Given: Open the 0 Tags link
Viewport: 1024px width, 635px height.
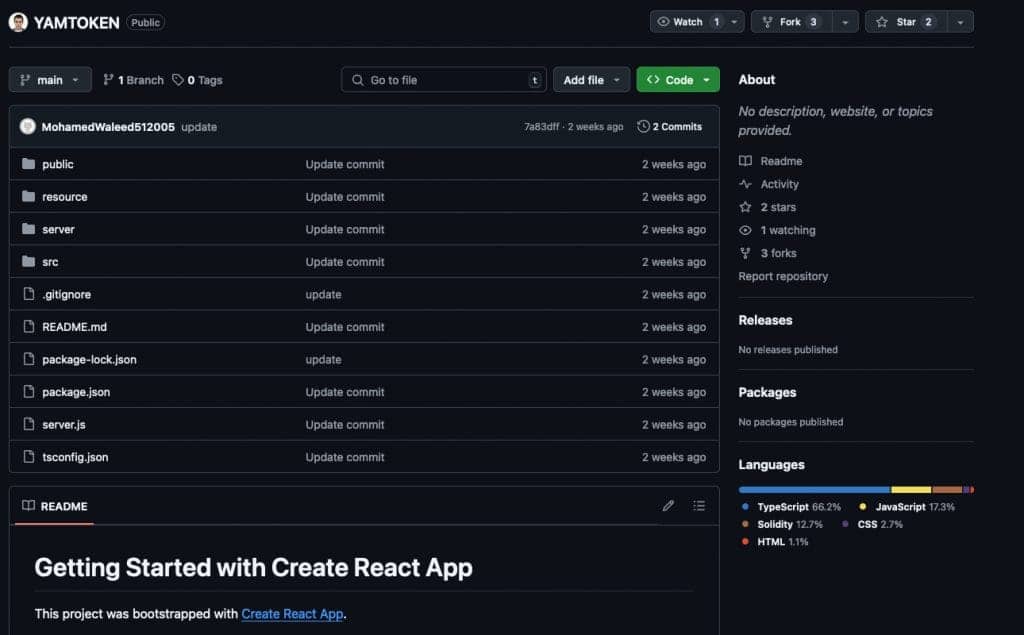Looking at the screenshot, I should point(197,80).
